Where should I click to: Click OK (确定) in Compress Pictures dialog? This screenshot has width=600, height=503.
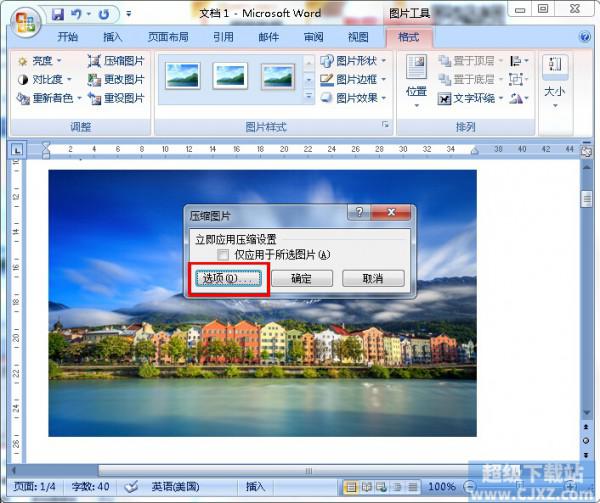coord(302,278)
